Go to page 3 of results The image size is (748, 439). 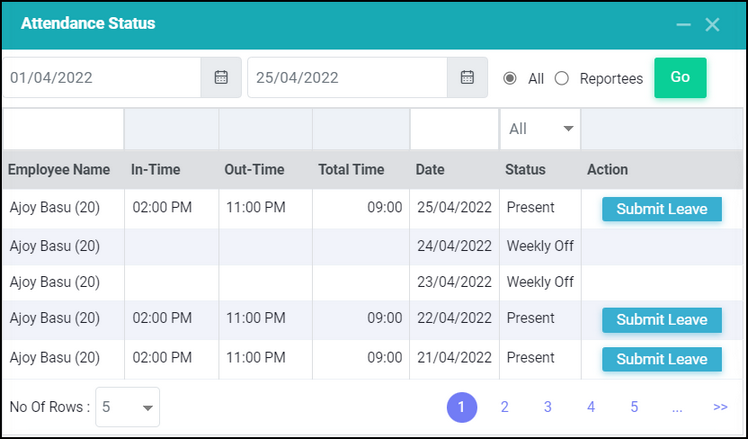548,407
